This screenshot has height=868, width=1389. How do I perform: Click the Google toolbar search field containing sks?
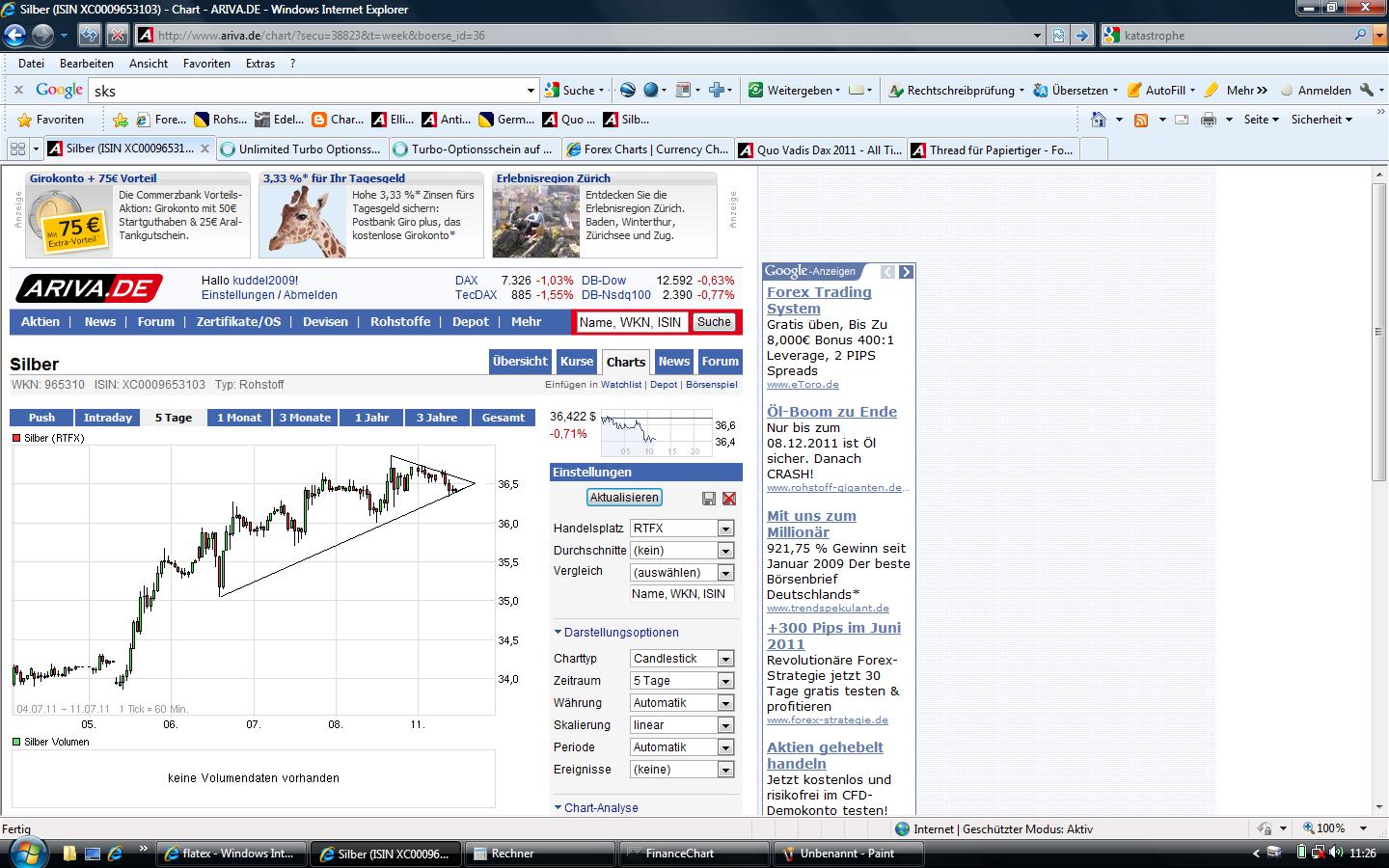(313, 91)
